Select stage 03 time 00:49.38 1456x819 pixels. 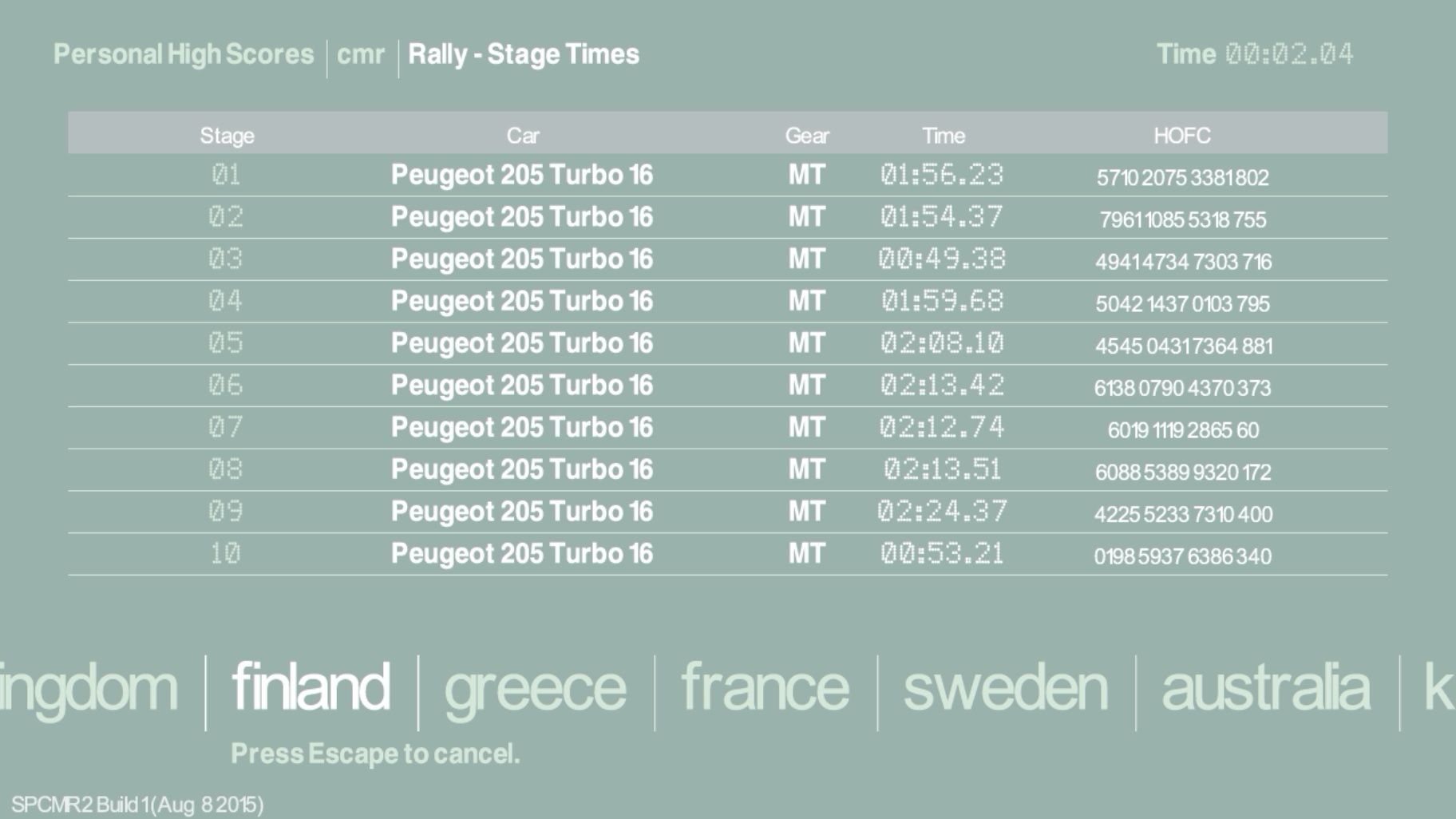(942, 259)
